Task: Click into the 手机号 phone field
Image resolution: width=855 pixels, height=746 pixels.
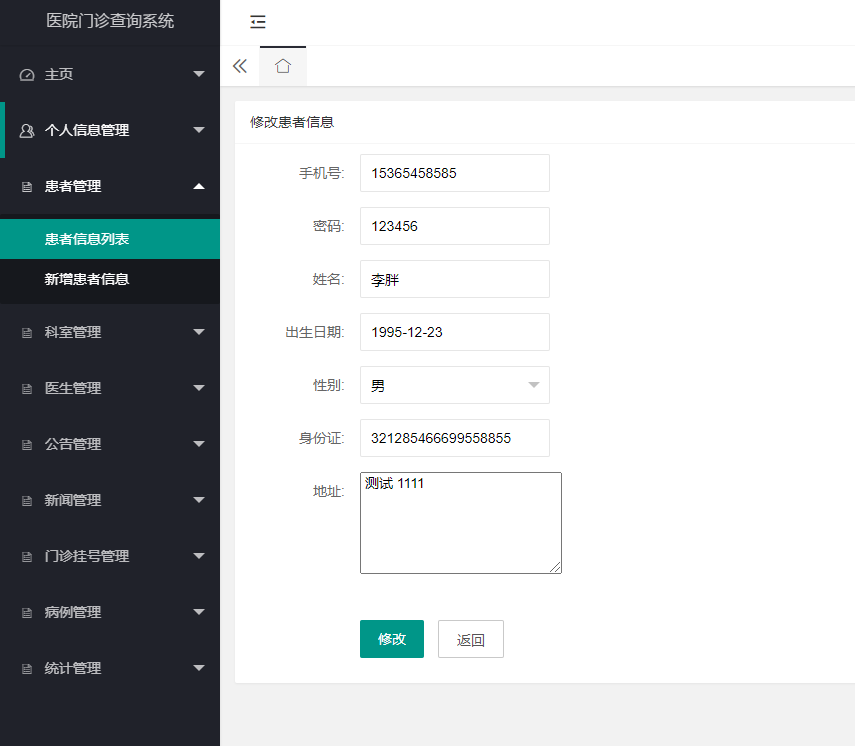Action: click(x=455, y=173)
